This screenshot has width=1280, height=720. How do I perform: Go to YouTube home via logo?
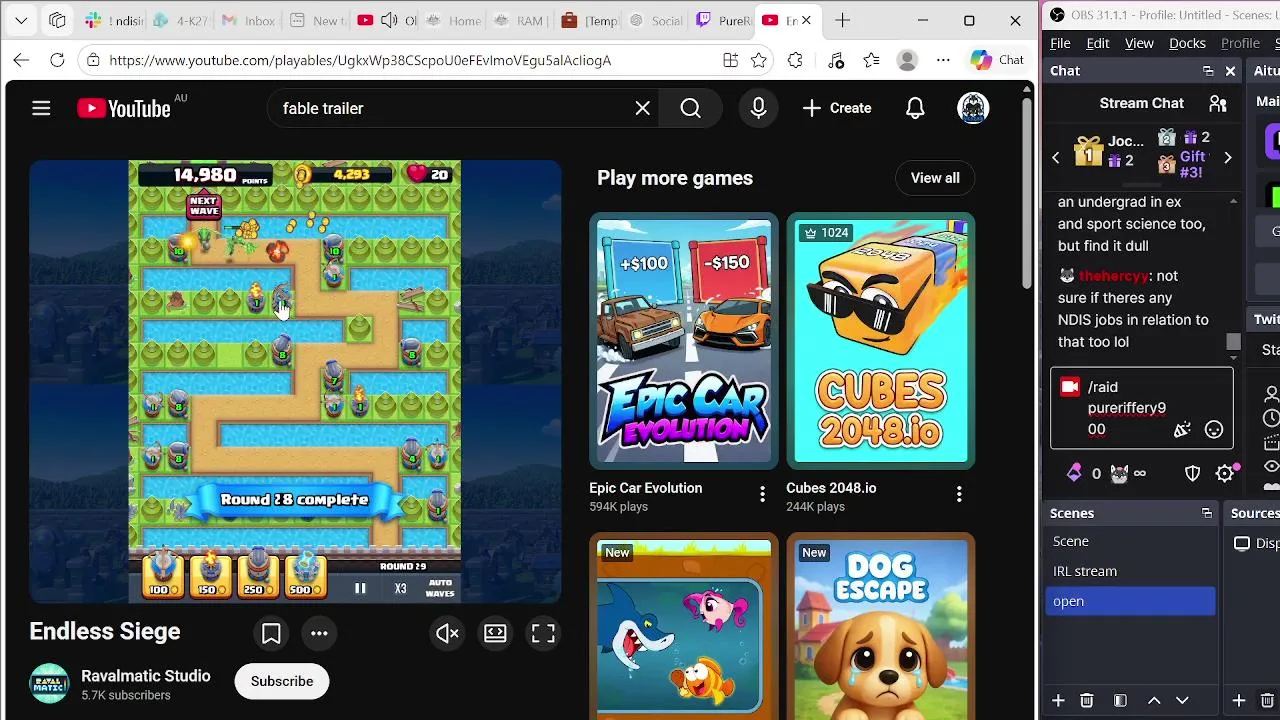point(124,108)
